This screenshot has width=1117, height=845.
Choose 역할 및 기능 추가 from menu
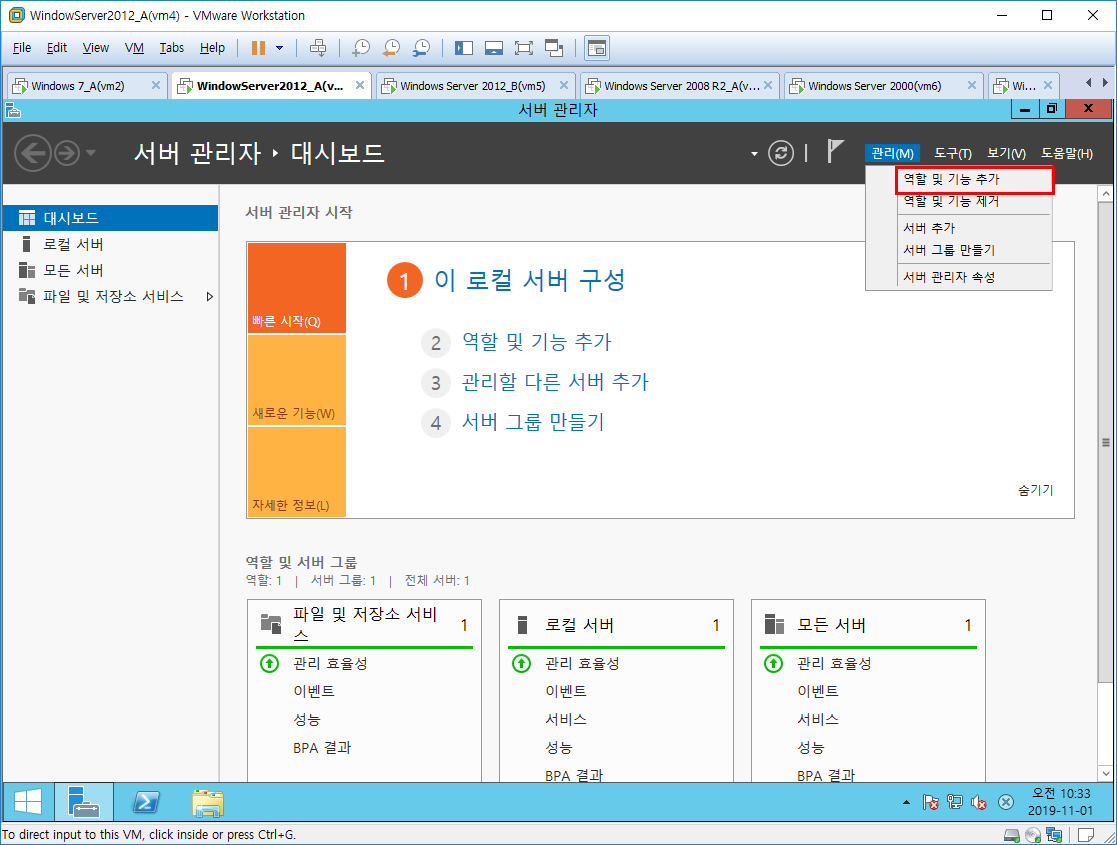(974, 180)
